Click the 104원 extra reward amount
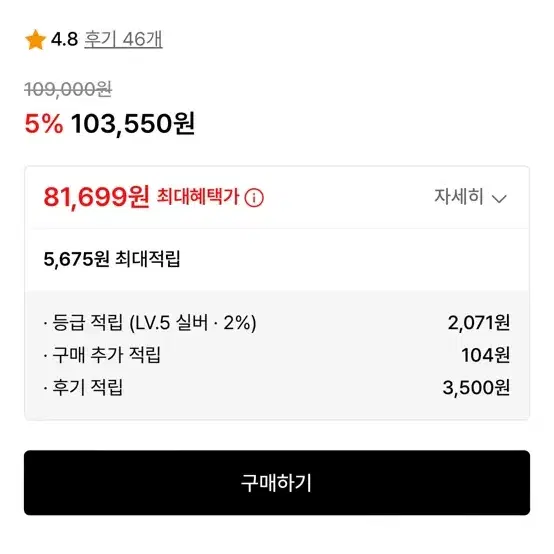Viewport: 554px width, 554px height. point(485,355)
